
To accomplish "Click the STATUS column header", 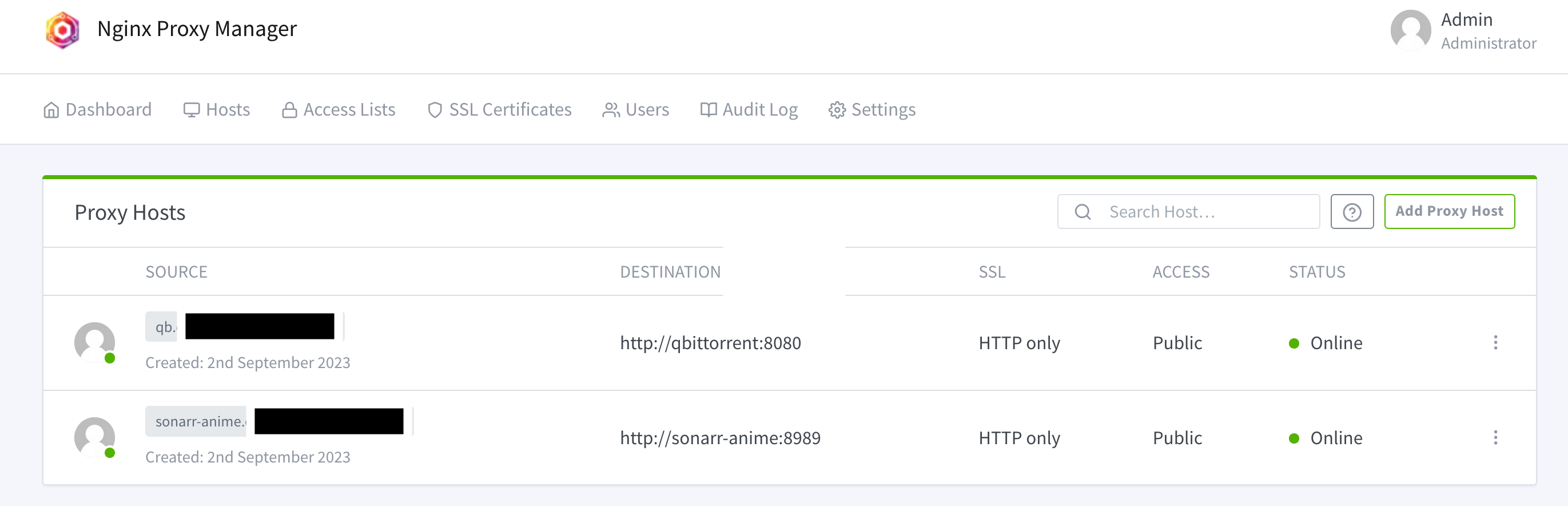I will point(1317,272).
